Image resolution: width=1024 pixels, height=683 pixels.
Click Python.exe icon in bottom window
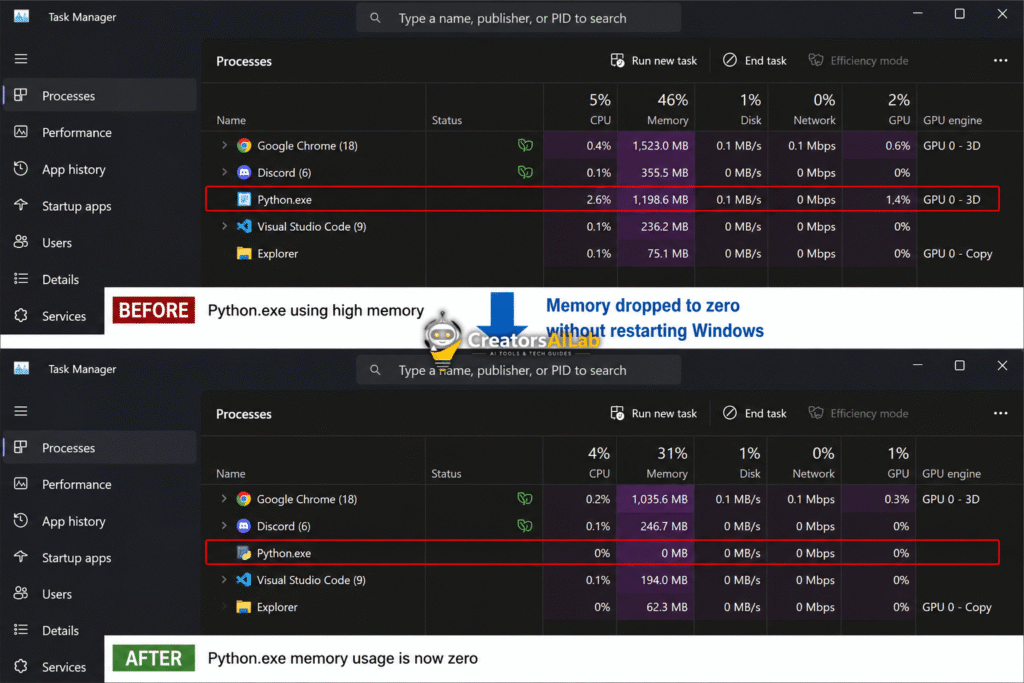click(x=244, y=553)
